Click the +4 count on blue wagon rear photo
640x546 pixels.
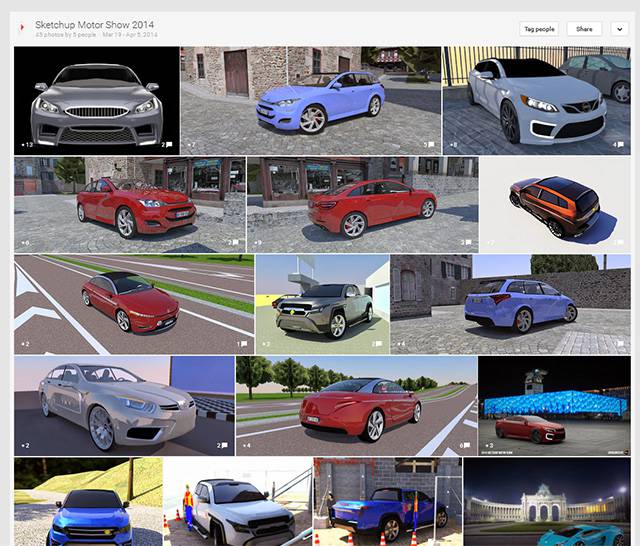click(402, 344)
